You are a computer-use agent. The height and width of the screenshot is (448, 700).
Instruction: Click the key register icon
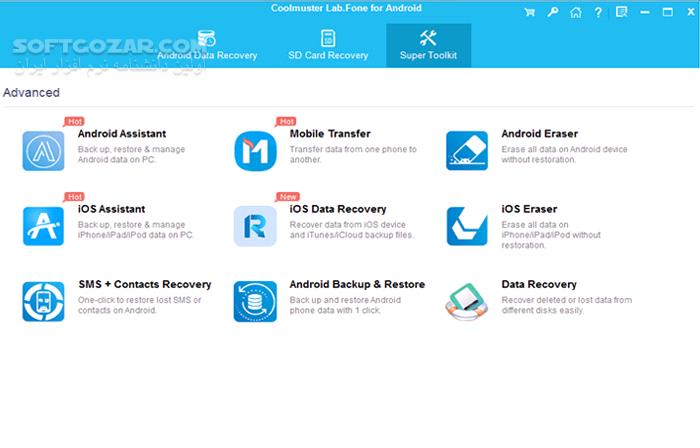[x=553, y=12]
